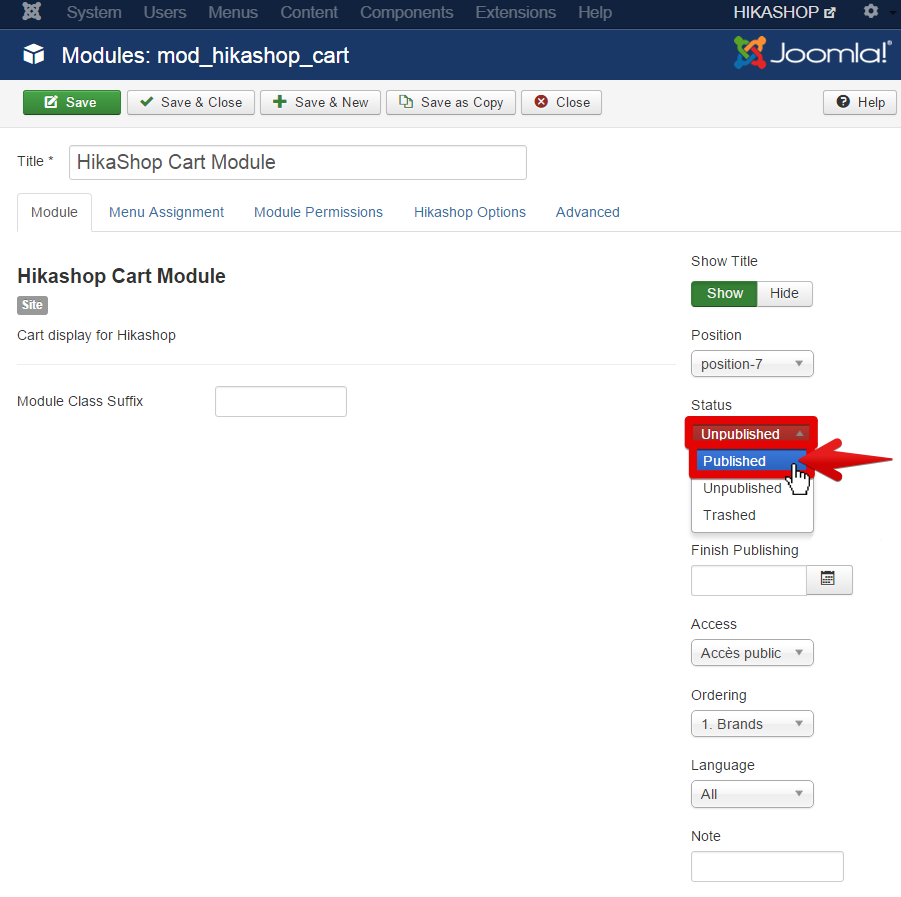This screenshot has width=901, height=897.
Task: Open the Ordering dropdown 1. Brands
Action: [x=752, y=723]
